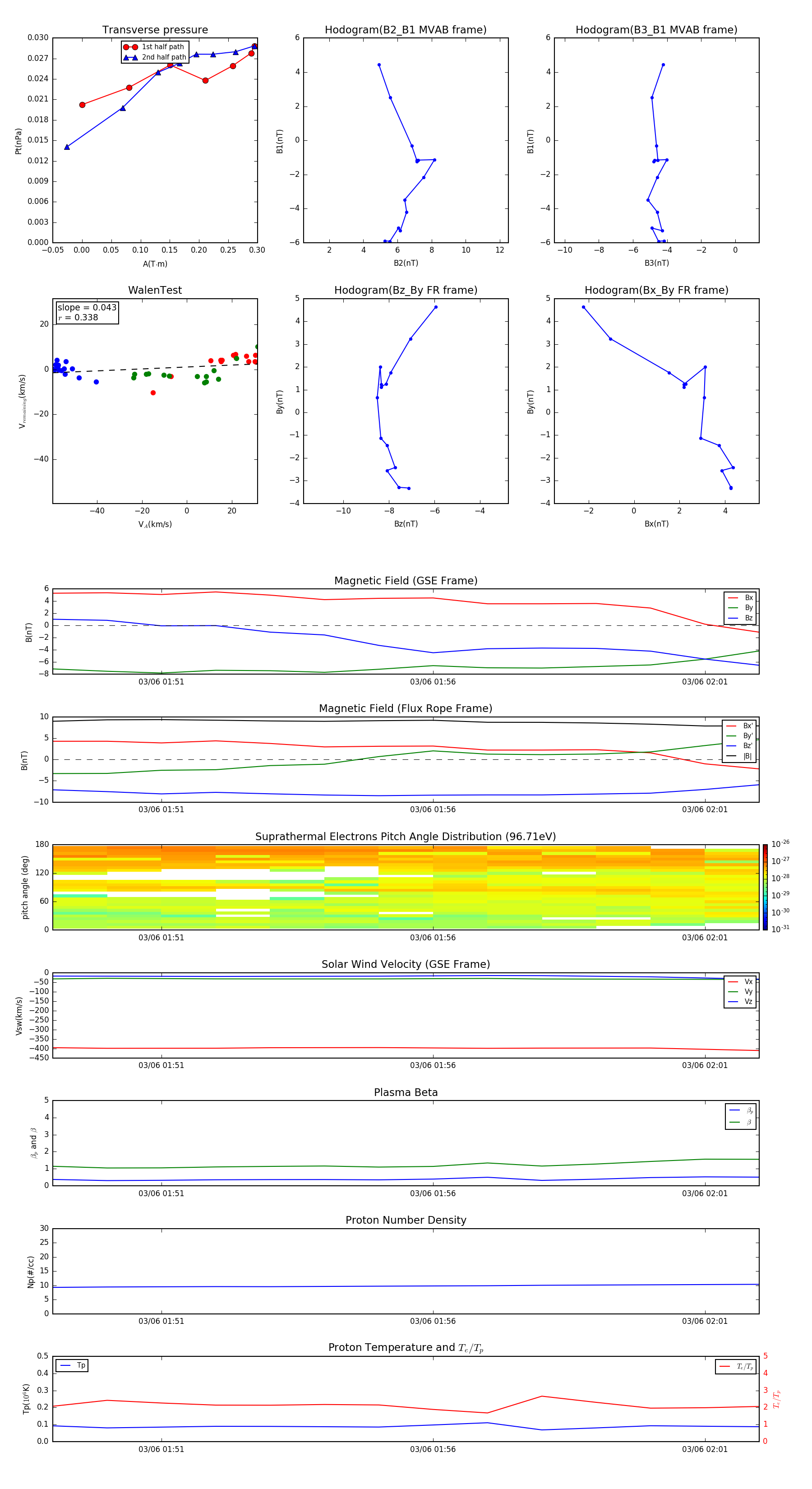Click the pitch angle colorbar
The height and width of the screenshot is (1489, 812).
pyautogui.click(x=765, y=887)
